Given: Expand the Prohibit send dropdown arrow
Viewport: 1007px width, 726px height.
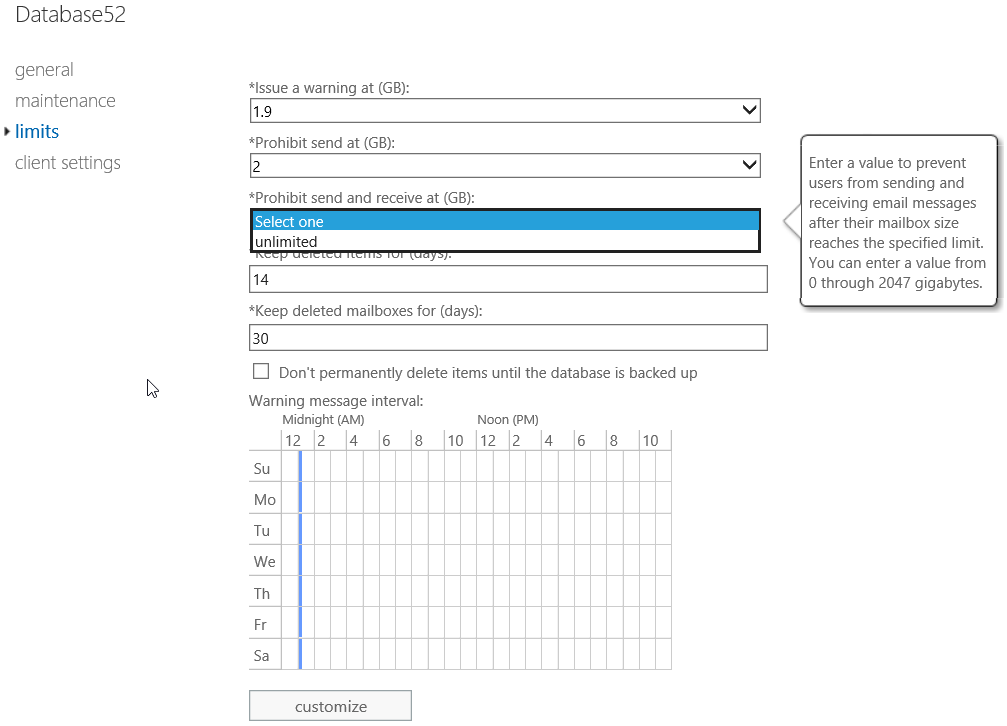Looking at the screenshot, I should 749,165.
